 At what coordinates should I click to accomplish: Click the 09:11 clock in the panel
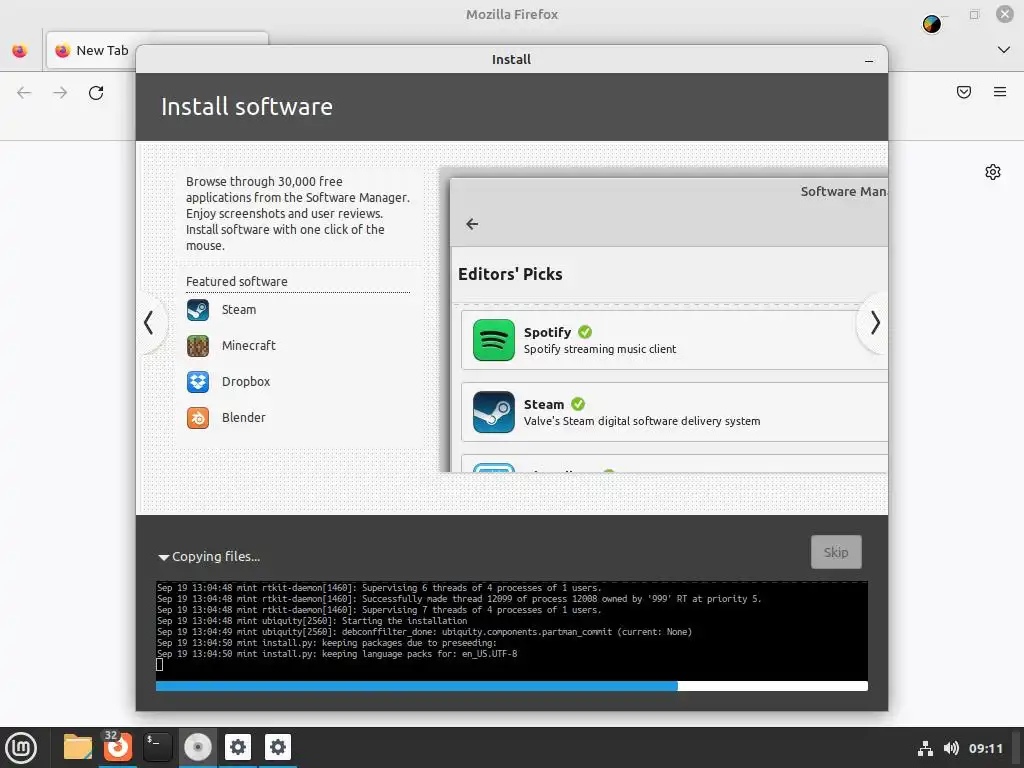[985, 748]
